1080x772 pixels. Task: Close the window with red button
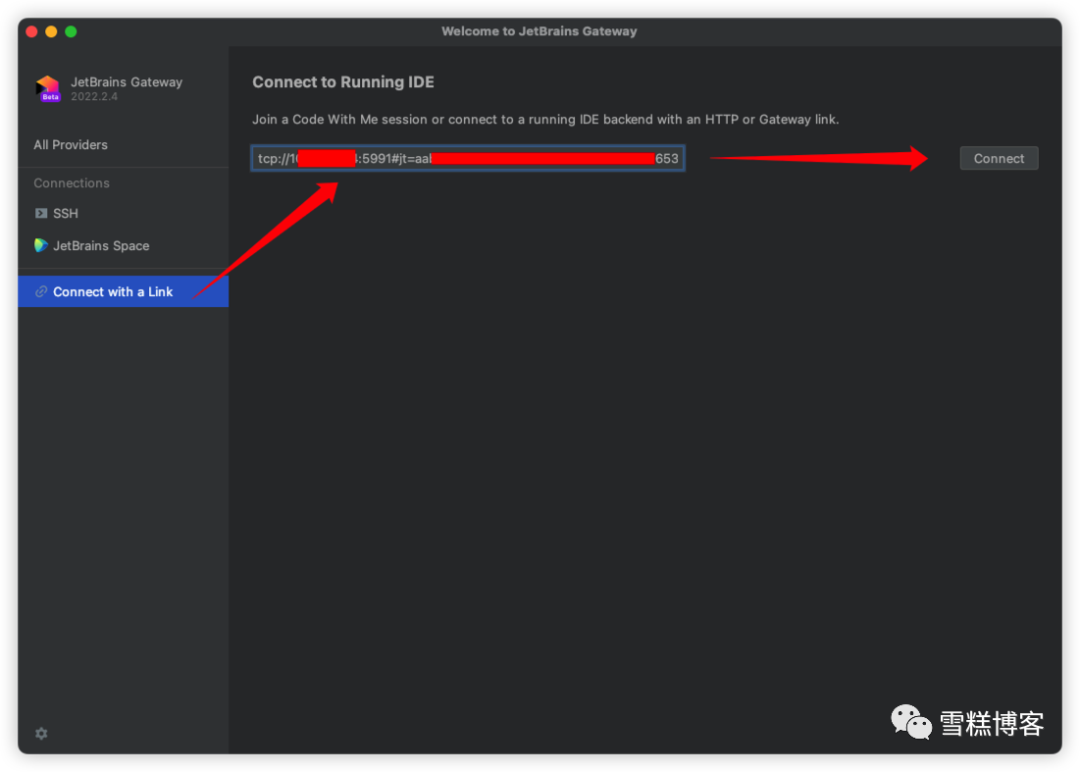[32, 32]
